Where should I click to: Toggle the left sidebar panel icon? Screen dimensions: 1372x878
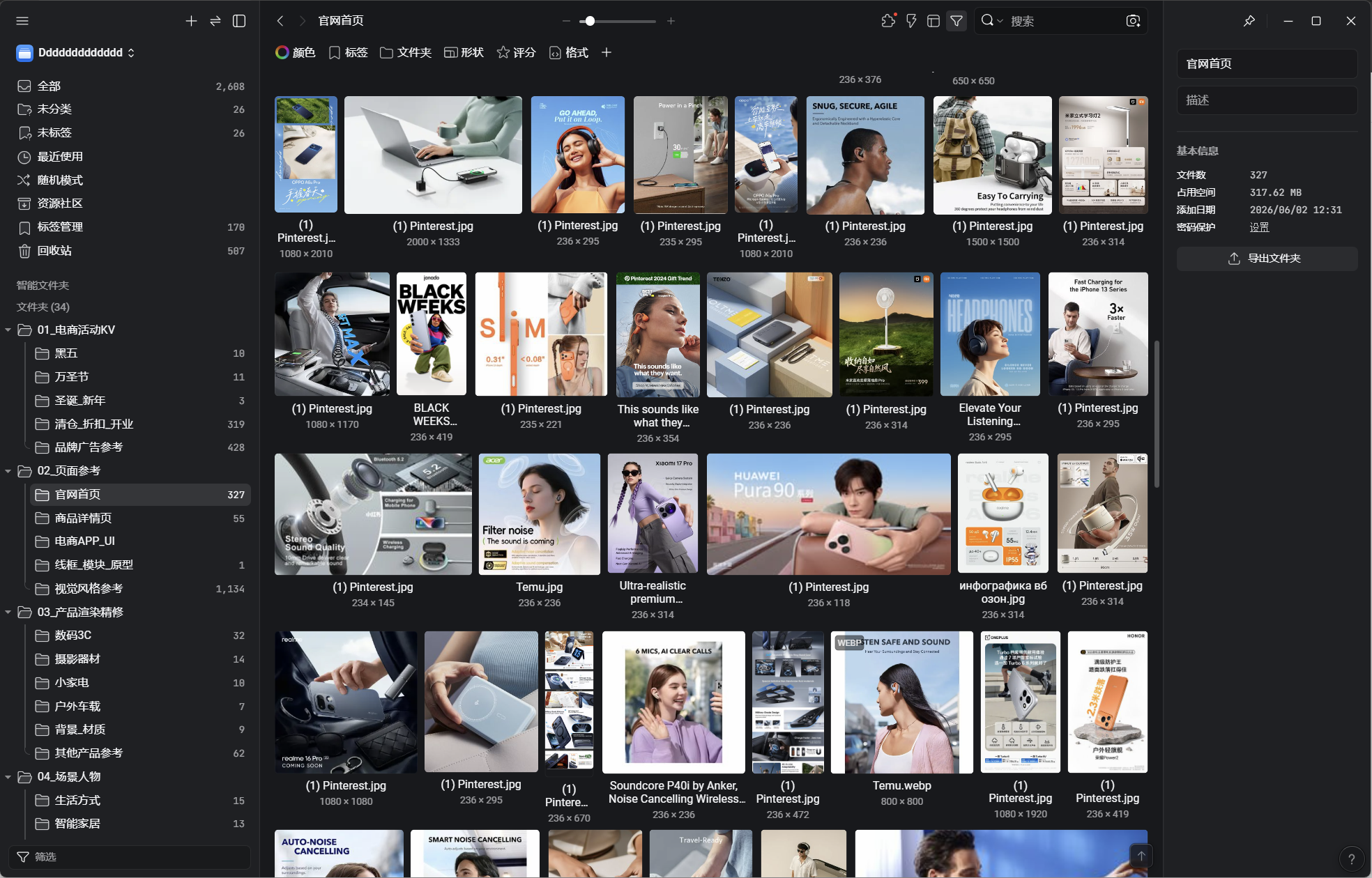pyautogui.click(x=239, y=21)
